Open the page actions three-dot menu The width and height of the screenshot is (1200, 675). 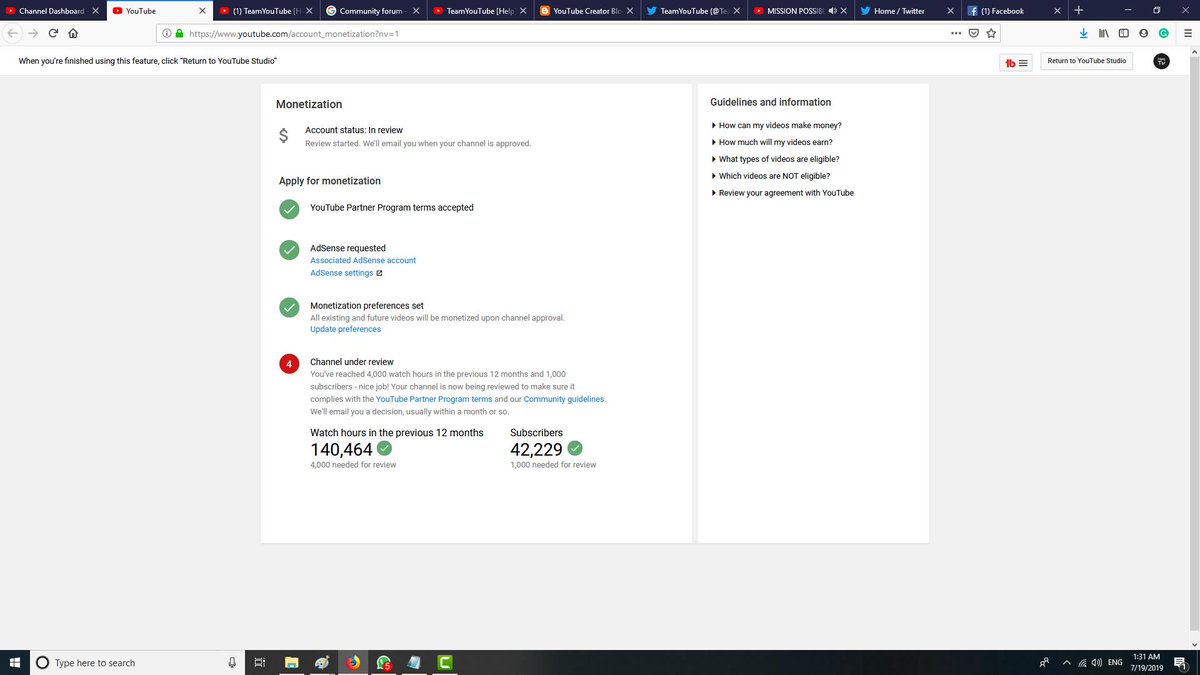click(x=955, y=32)
